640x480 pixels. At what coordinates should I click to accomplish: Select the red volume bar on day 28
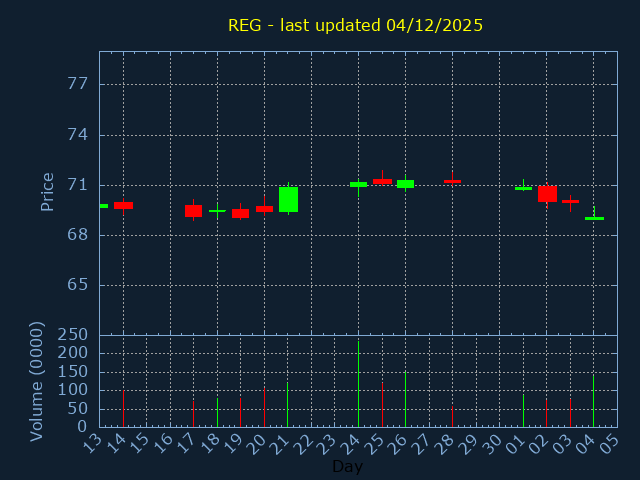(x=452, y=415)
